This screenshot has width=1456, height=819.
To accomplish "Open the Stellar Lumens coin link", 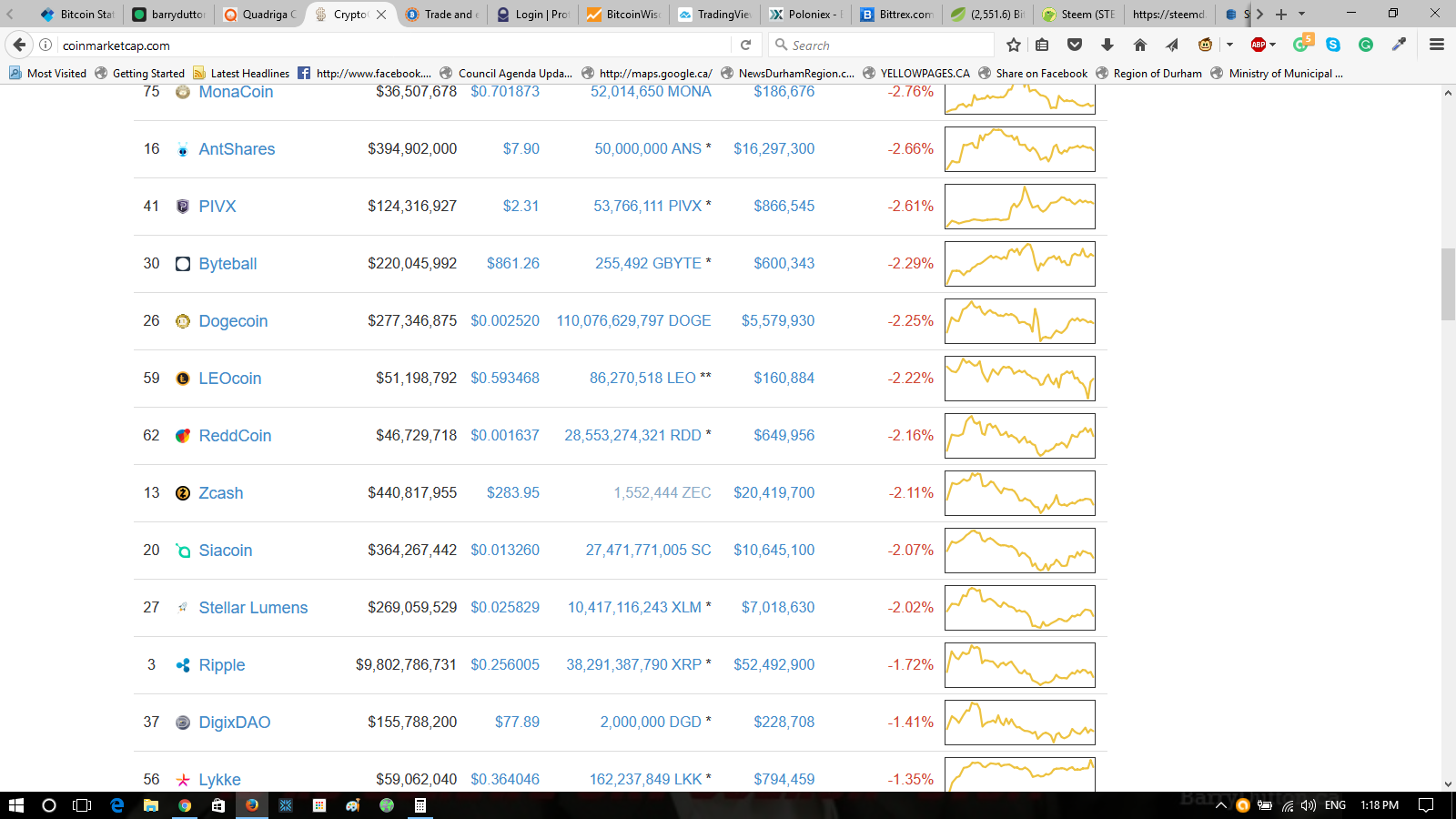I will pyautogui.click(x=253, y=608).
